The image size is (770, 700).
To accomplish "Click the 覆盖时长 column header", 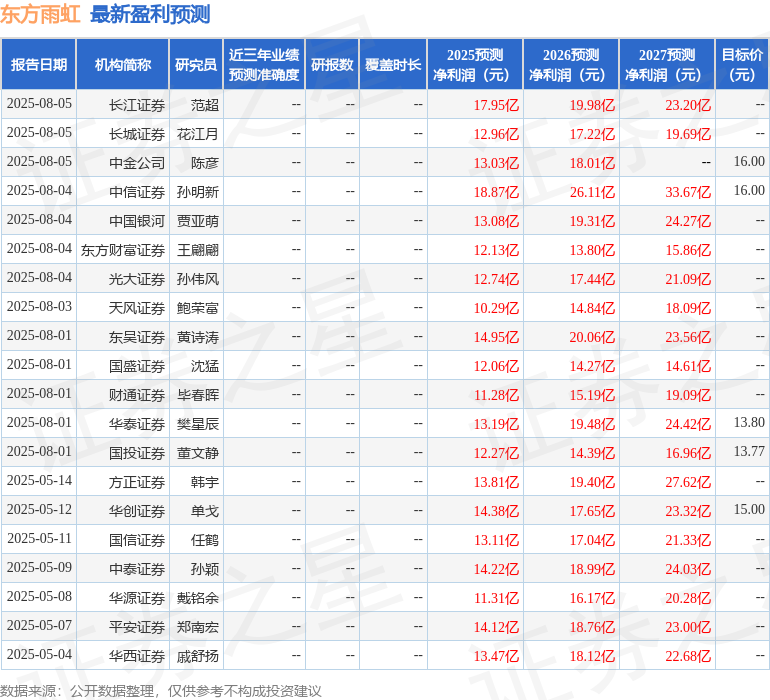I will [393, 64].
